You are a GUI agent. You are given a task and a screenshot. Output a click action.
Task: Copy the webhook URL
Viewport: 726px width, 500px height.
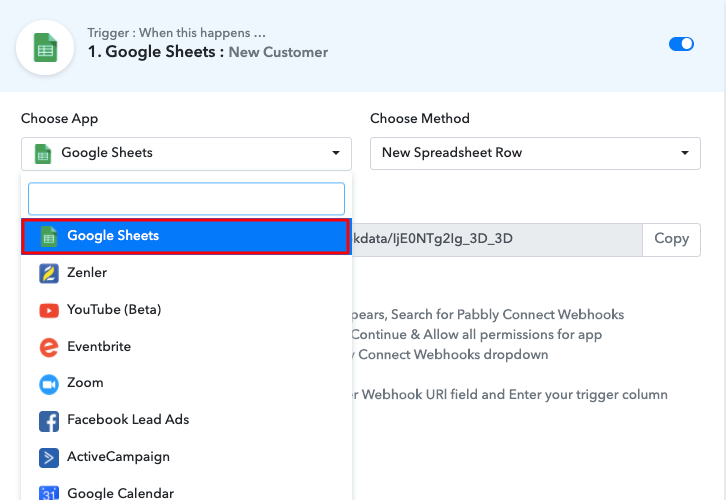[x=671, y=239]
